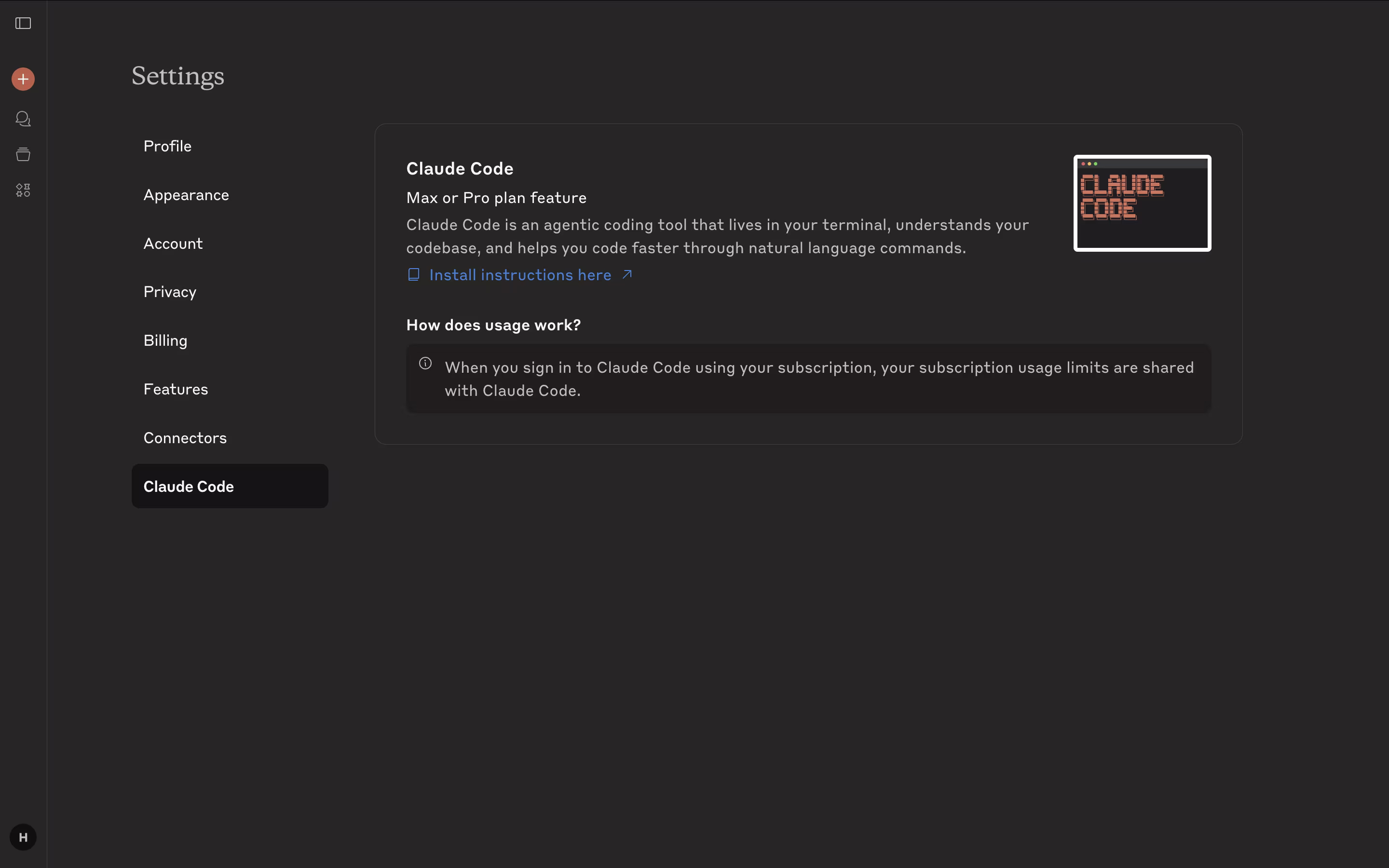Viewport: 1389px width, 868px height.
Task: Select the Account settings section
Action: 230,244
